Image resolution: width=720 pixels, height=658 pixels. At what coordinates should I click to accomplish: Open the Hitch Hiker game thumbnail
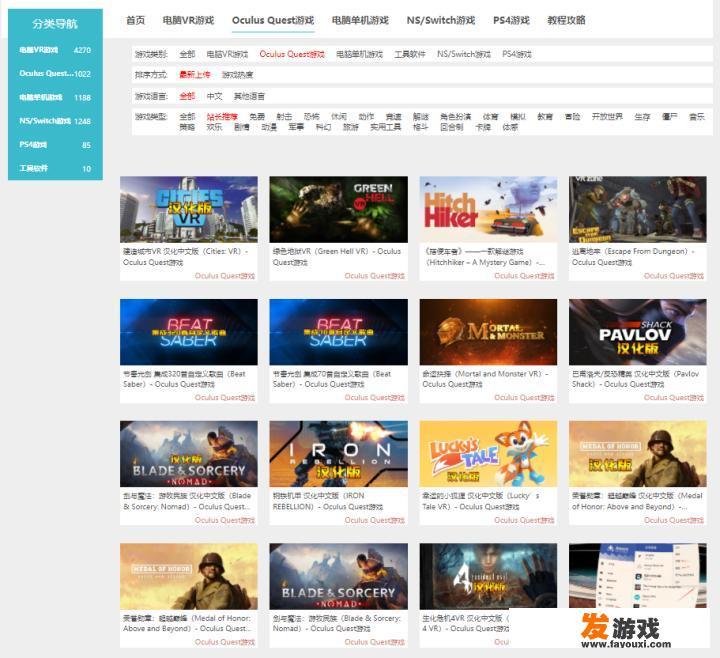[x=488, y=209]
